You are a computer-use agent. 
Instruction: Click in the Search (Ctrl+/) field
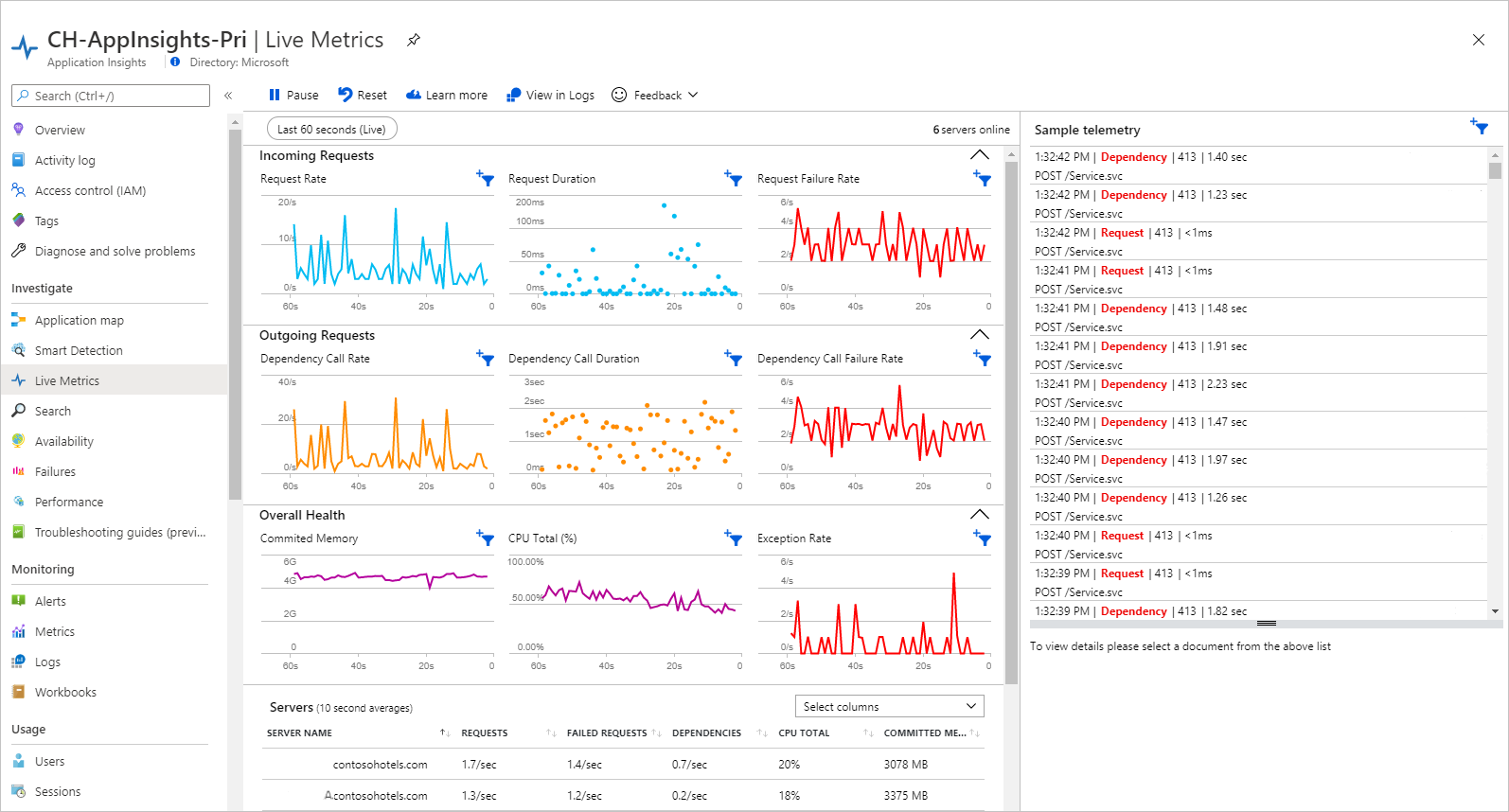[111, 96]
